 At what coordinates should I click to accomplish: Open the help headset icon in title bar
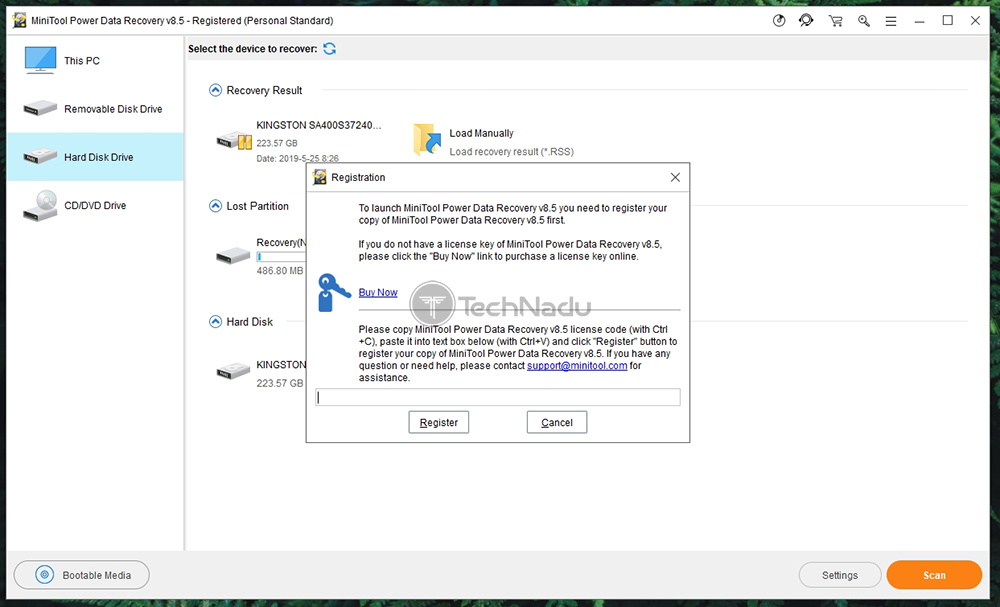coord(807,20)
